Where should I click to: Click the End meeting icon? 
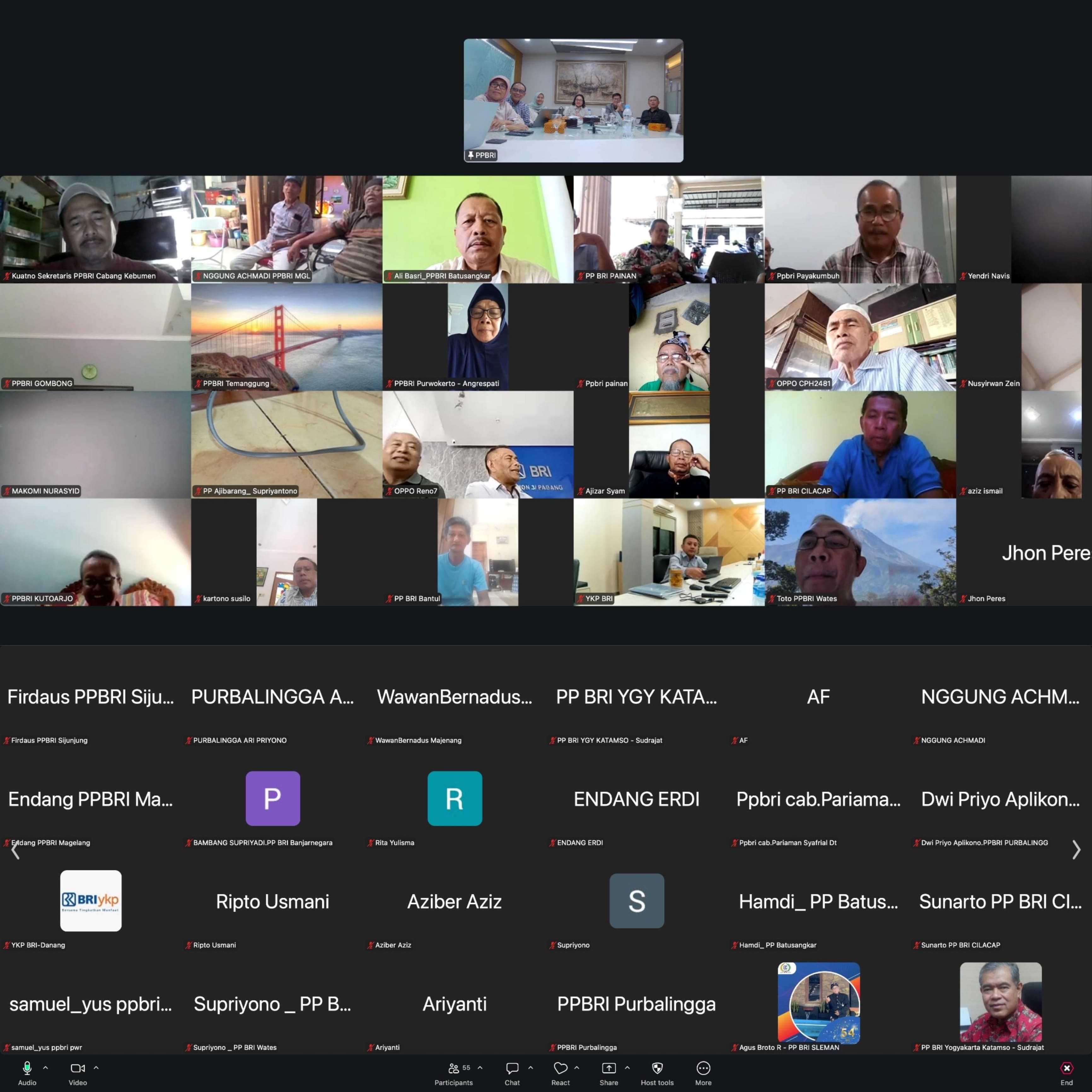click(1066, 1068)
